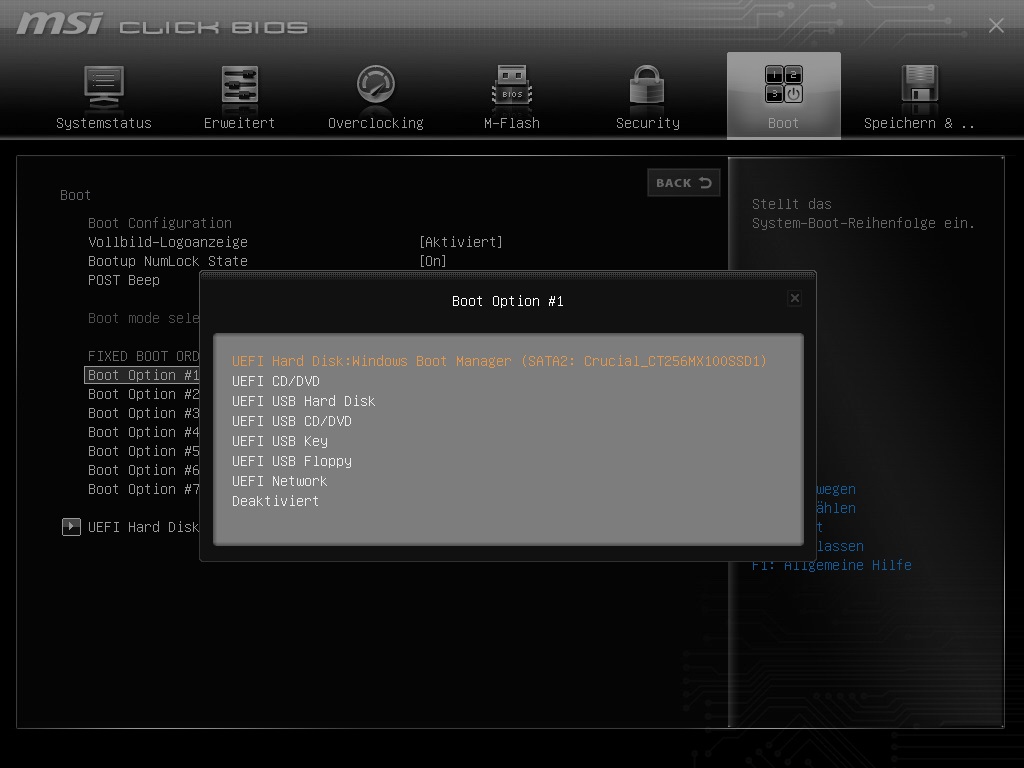
Task: Select the POST Beep setting
Action: click(124, 280)
